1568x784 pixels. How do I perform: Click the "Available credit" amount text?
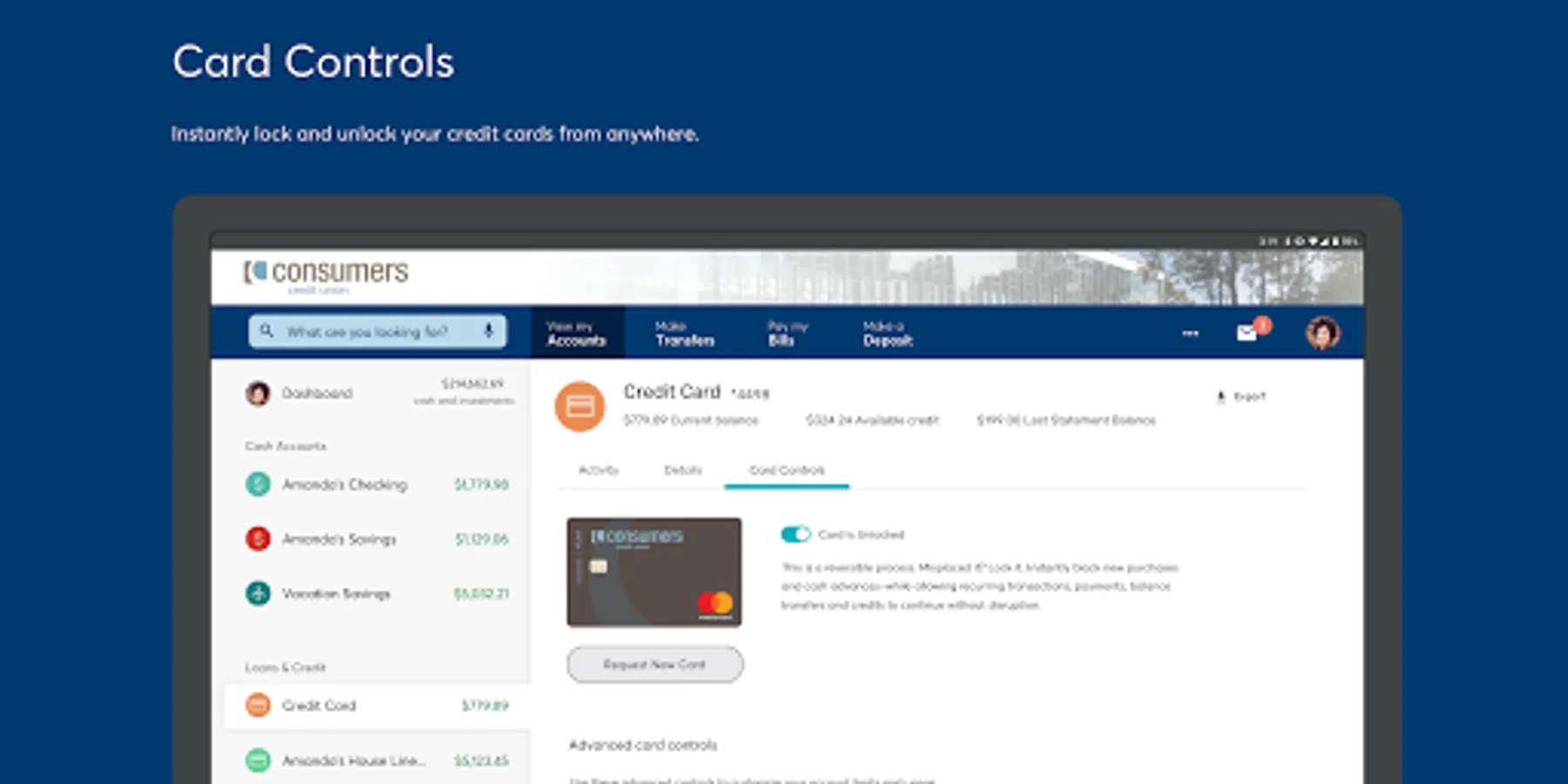(x=873, y=420)
